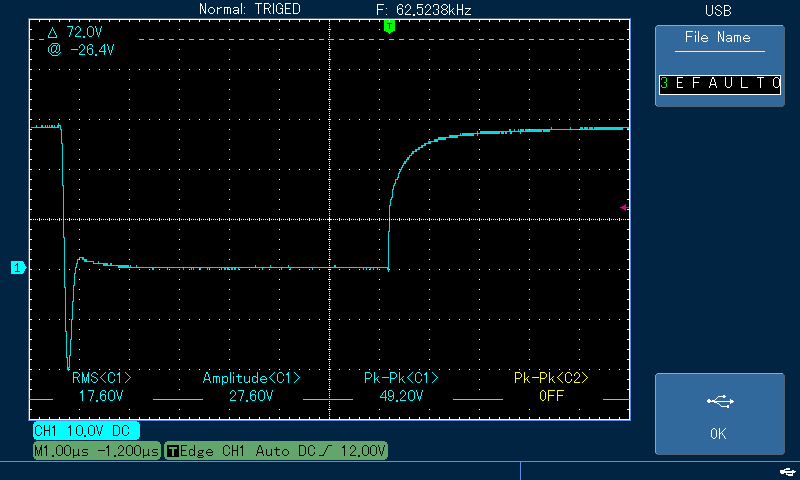The width and height of the screenshot is (800, 480).
Task: Click the trigger T icon before Edge
Action: coord(173,451)
